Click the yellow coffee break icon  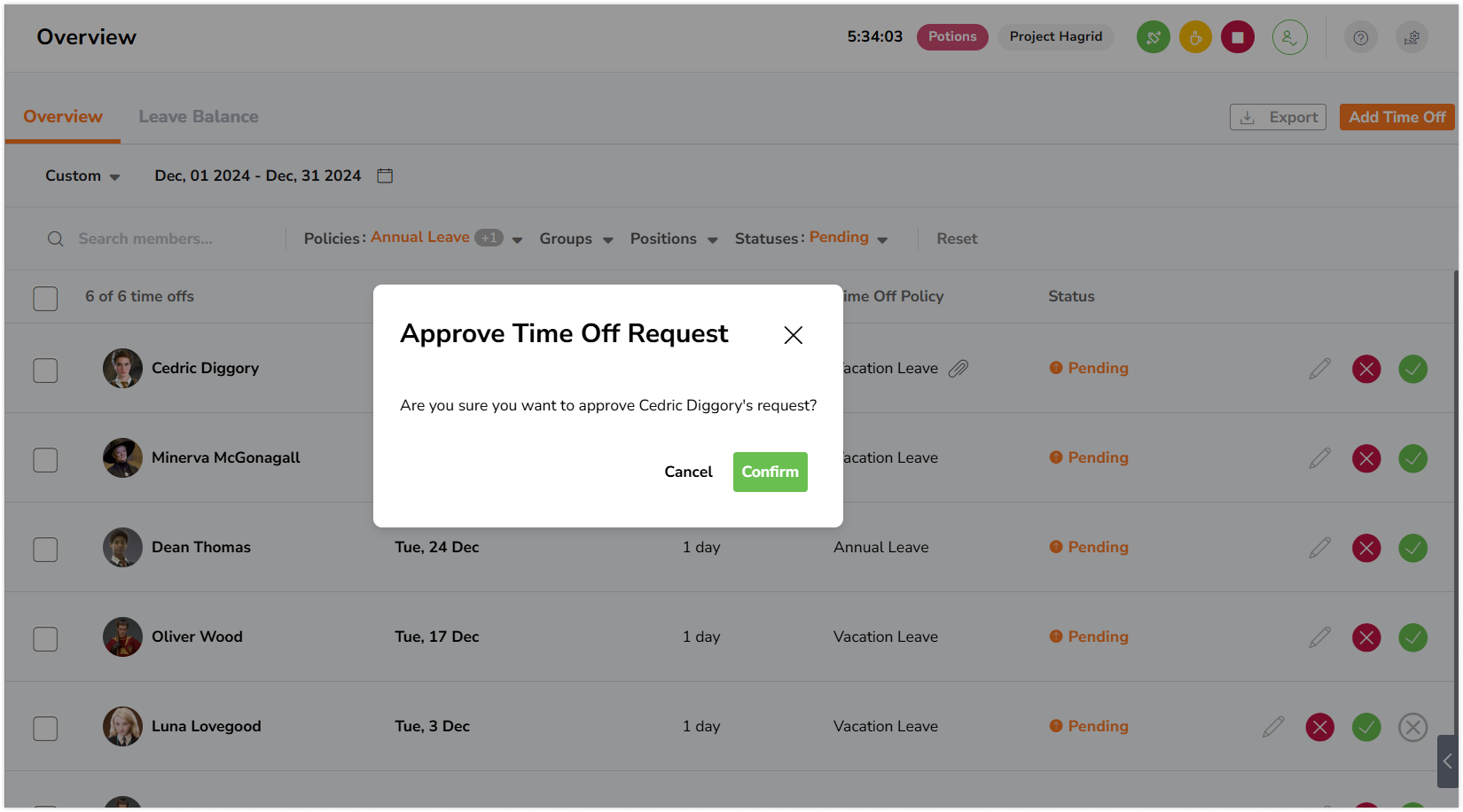pyautogui.click(x=1195, y=37)
